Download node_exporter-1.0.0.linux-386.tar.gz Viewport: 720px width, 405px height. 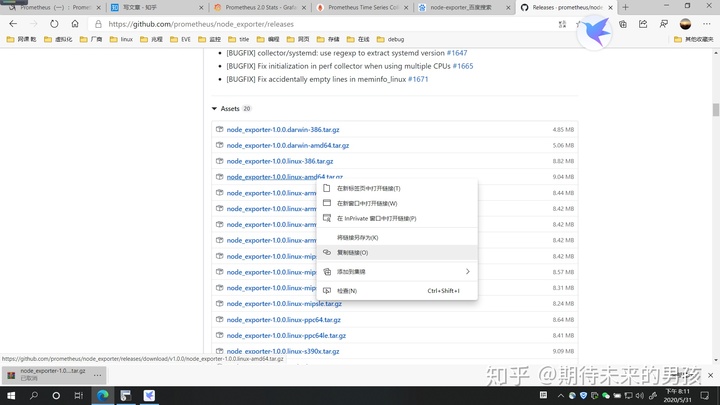coord(280,161)
